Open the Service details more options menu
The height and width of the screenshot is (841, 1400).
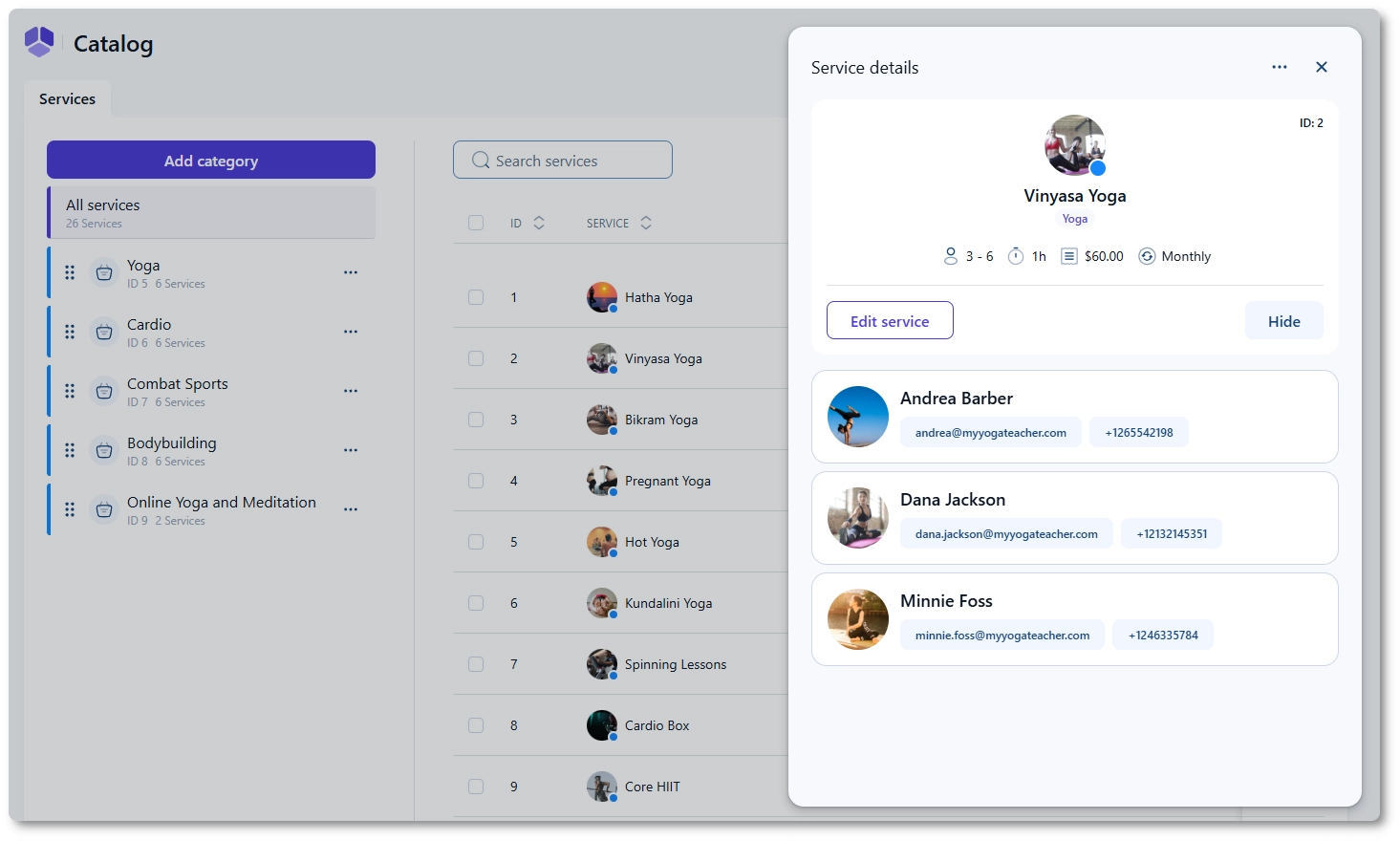pyautogui.click(x=1280, y=67)
